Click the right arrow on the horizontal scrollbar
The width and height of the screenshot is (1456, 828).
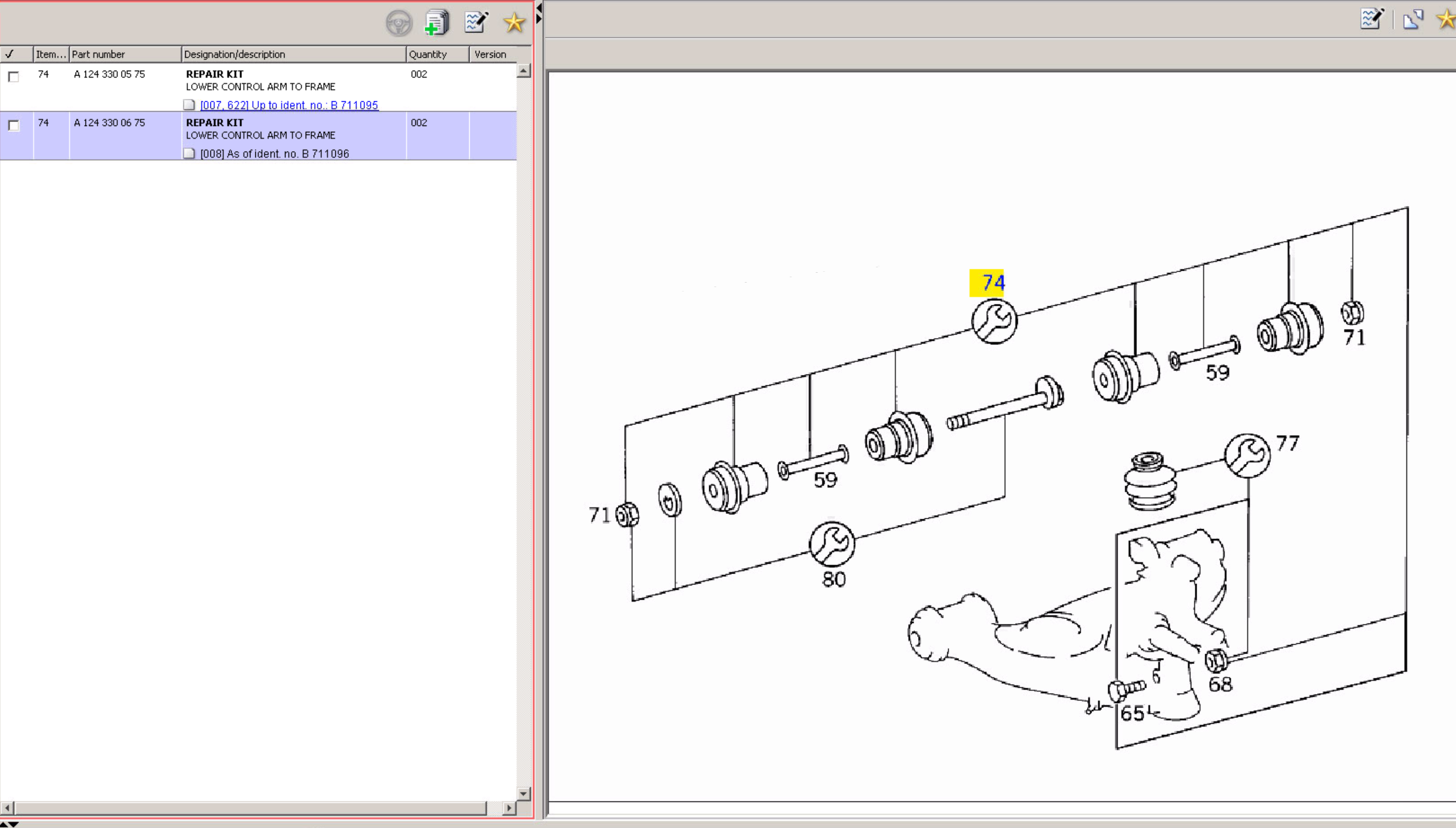509,808
